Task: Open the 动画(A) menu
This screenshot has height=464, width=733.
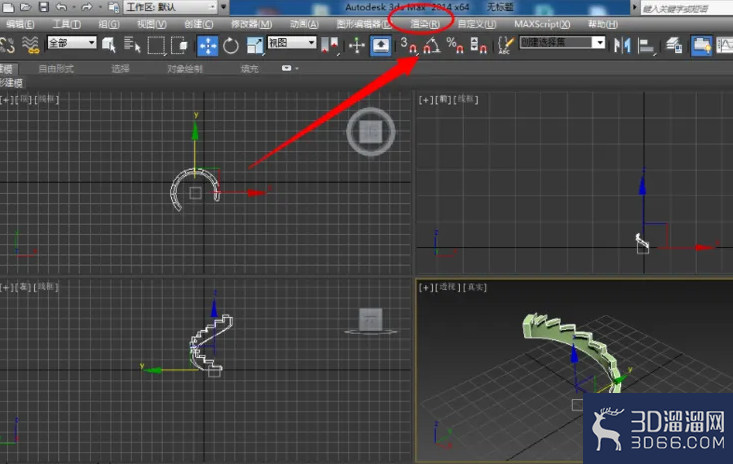Action: (304, 24)
